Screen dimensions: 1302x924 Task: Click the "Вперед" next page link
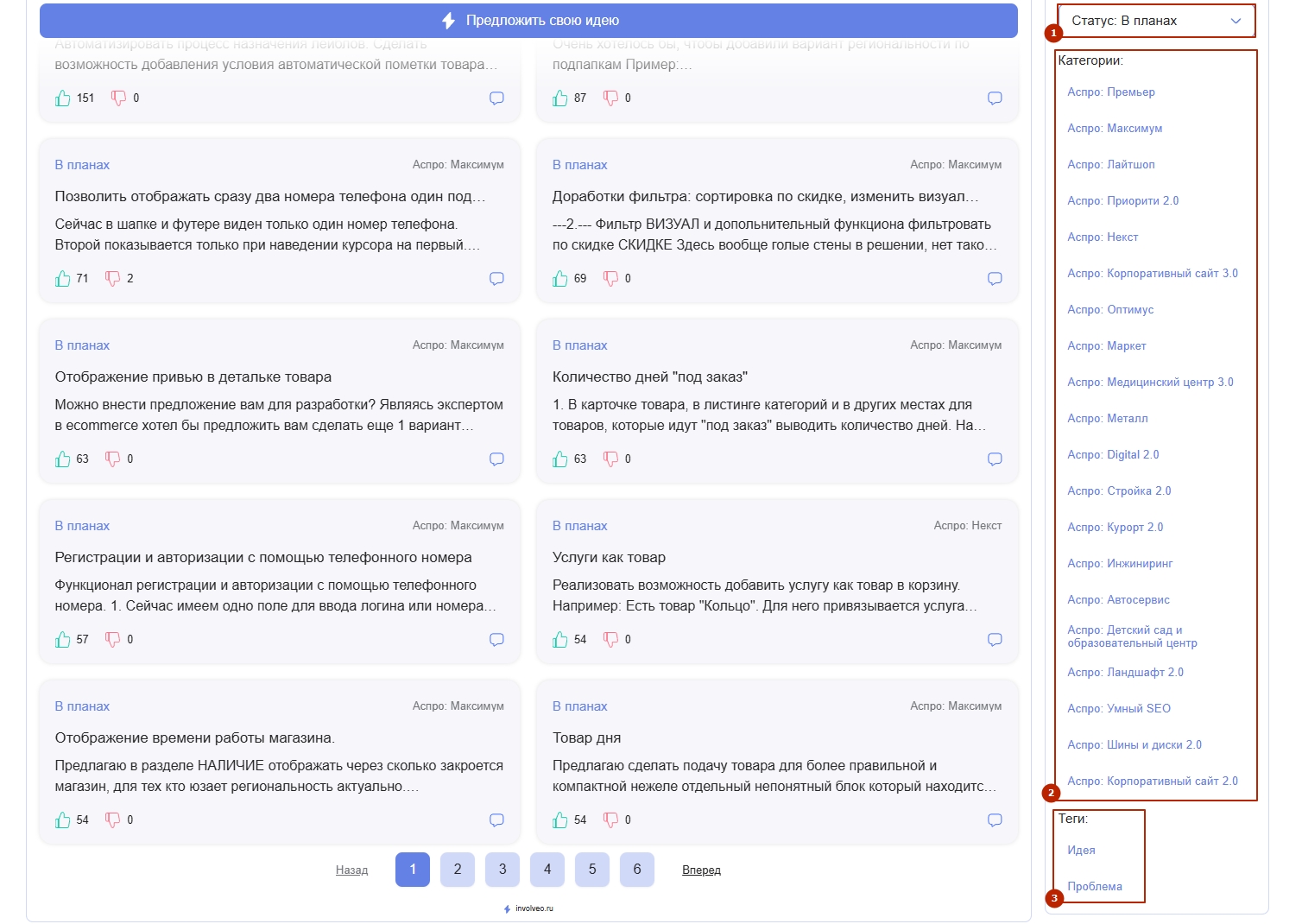click(701, 870)
